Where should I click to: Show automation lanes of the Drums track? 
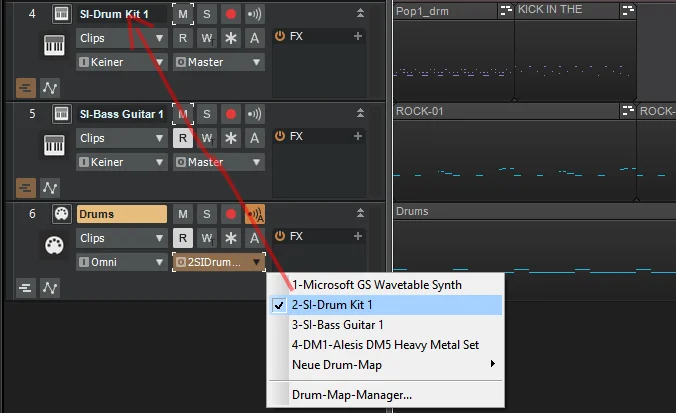point(50,288)
